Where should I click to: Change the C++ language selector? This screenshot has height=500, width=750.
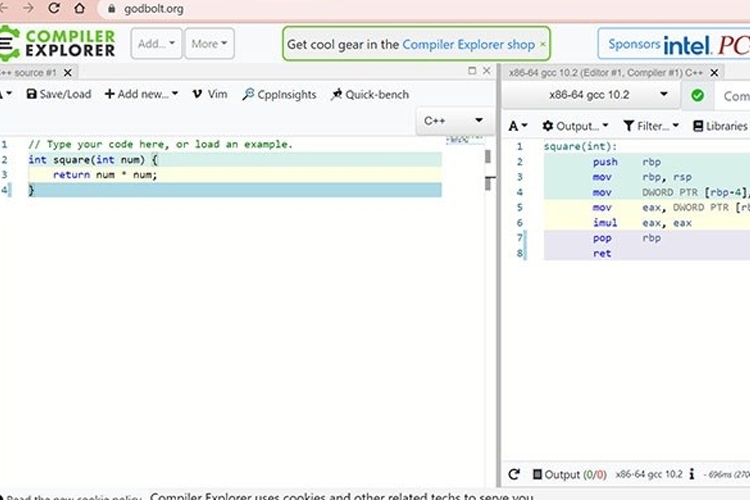(x=453, y=121)
